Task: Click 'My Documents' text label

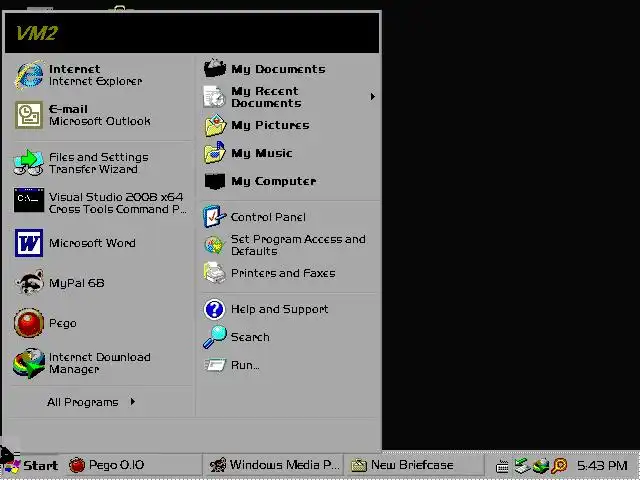Action: click(278, 69)
